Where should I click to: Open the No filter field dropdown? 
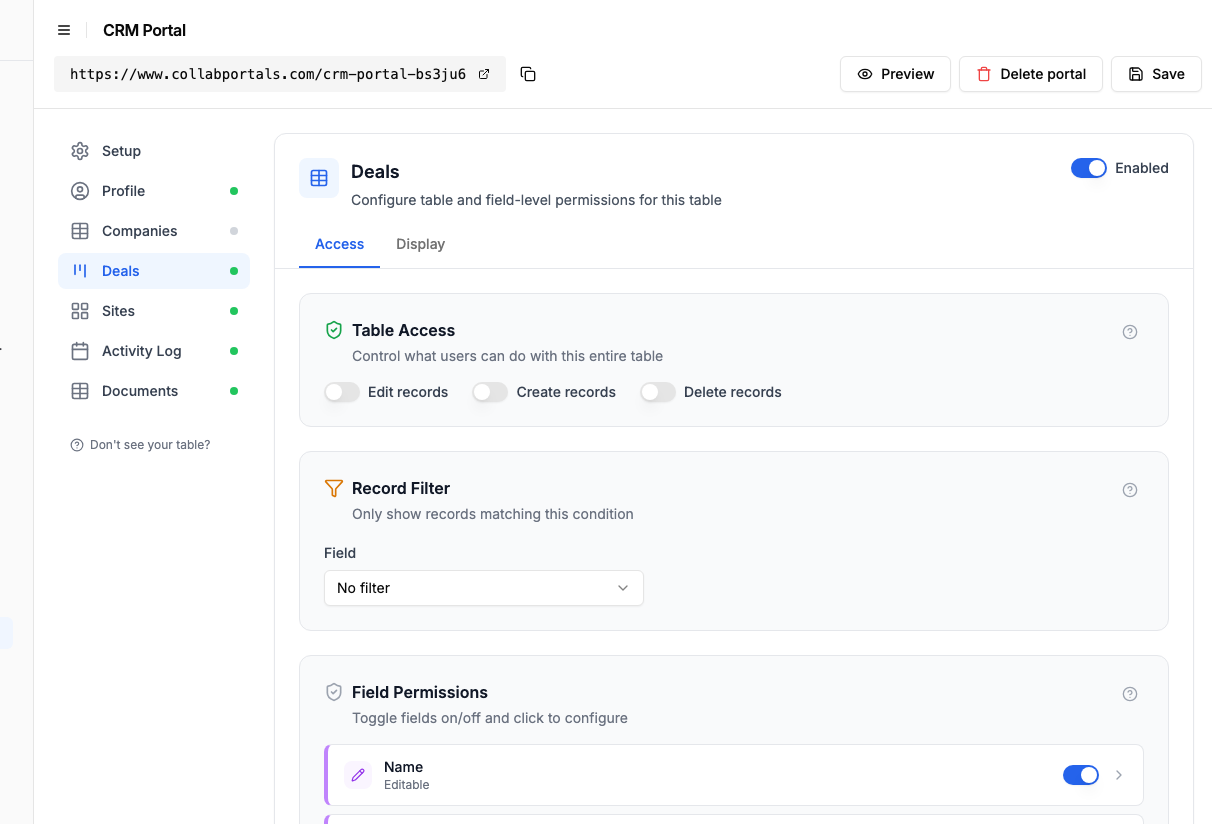[484, 588]
